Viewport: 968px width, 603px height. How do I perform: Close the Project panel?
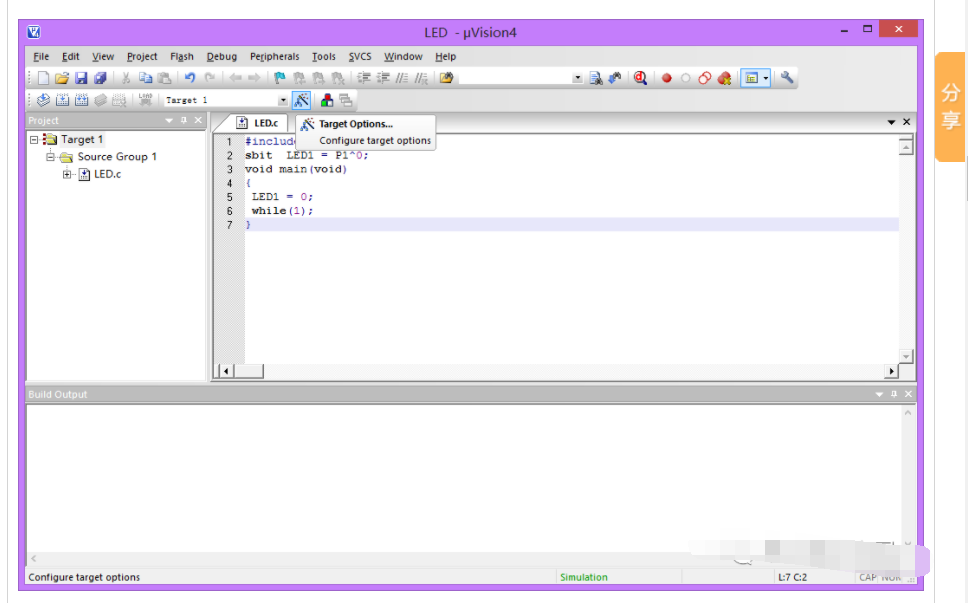click(198, 120)
